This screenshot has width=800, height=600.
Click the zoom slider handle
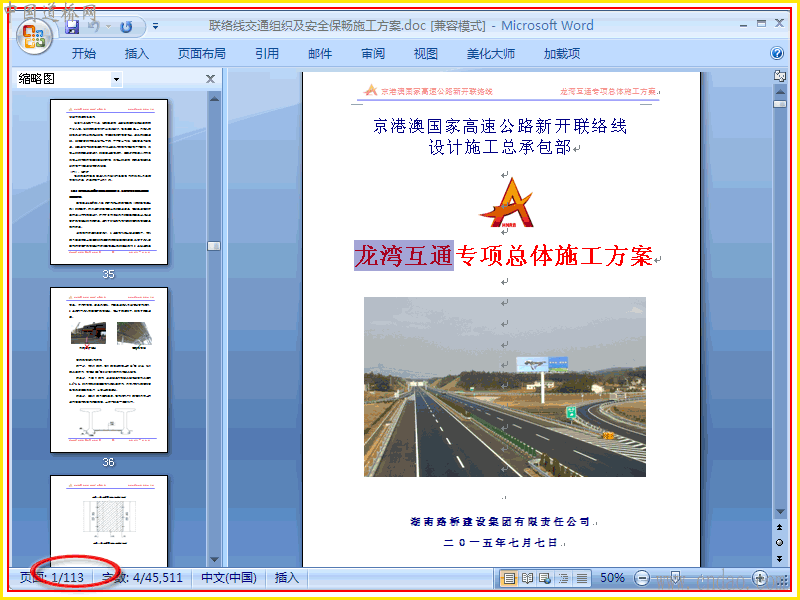(675, 578)
